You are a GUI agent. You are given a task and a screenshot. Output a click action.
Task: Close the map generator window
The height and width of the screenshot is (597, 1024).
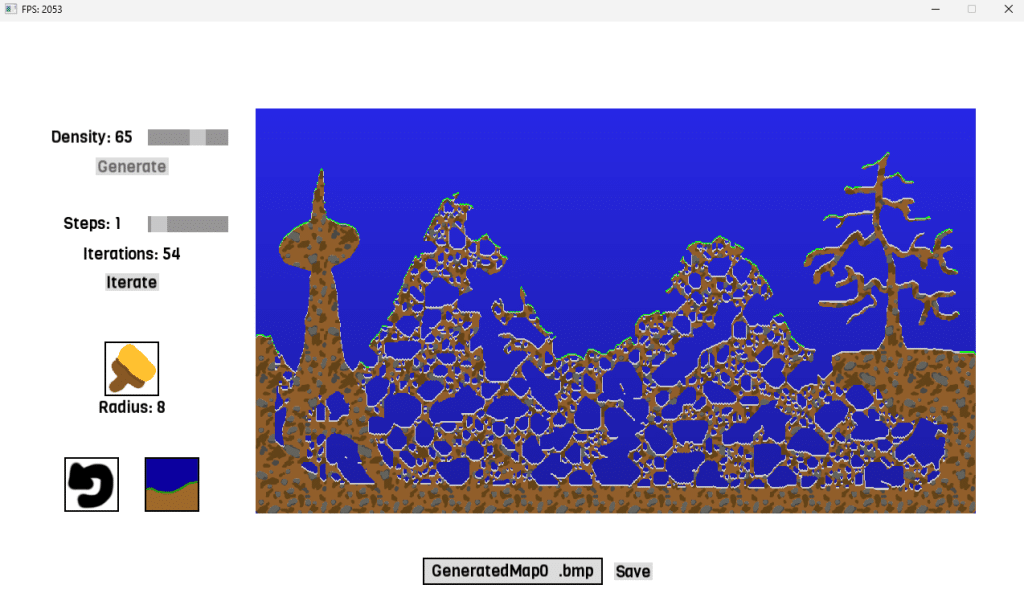tap(1006, 9)
